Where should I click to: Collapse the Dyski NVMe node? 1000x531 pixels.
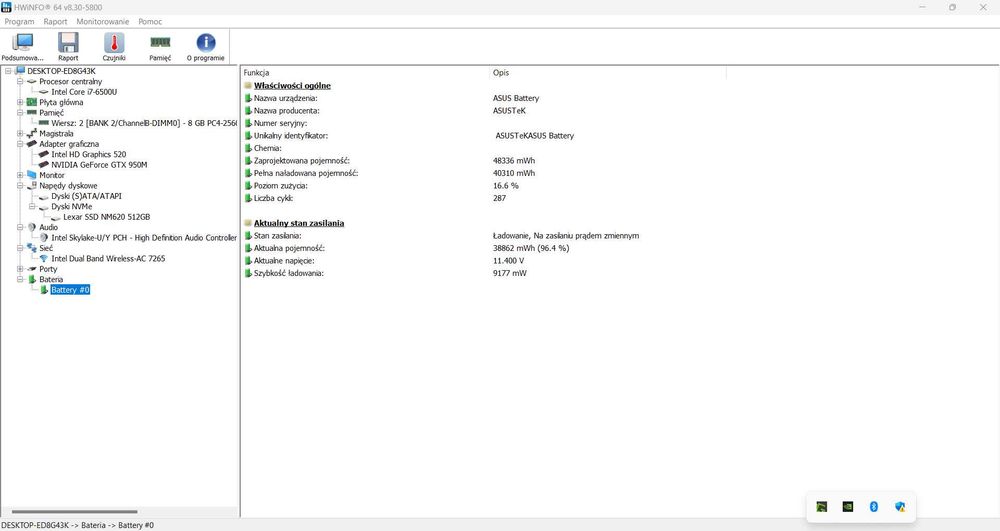pyautogui.click(x=33, y=207)
